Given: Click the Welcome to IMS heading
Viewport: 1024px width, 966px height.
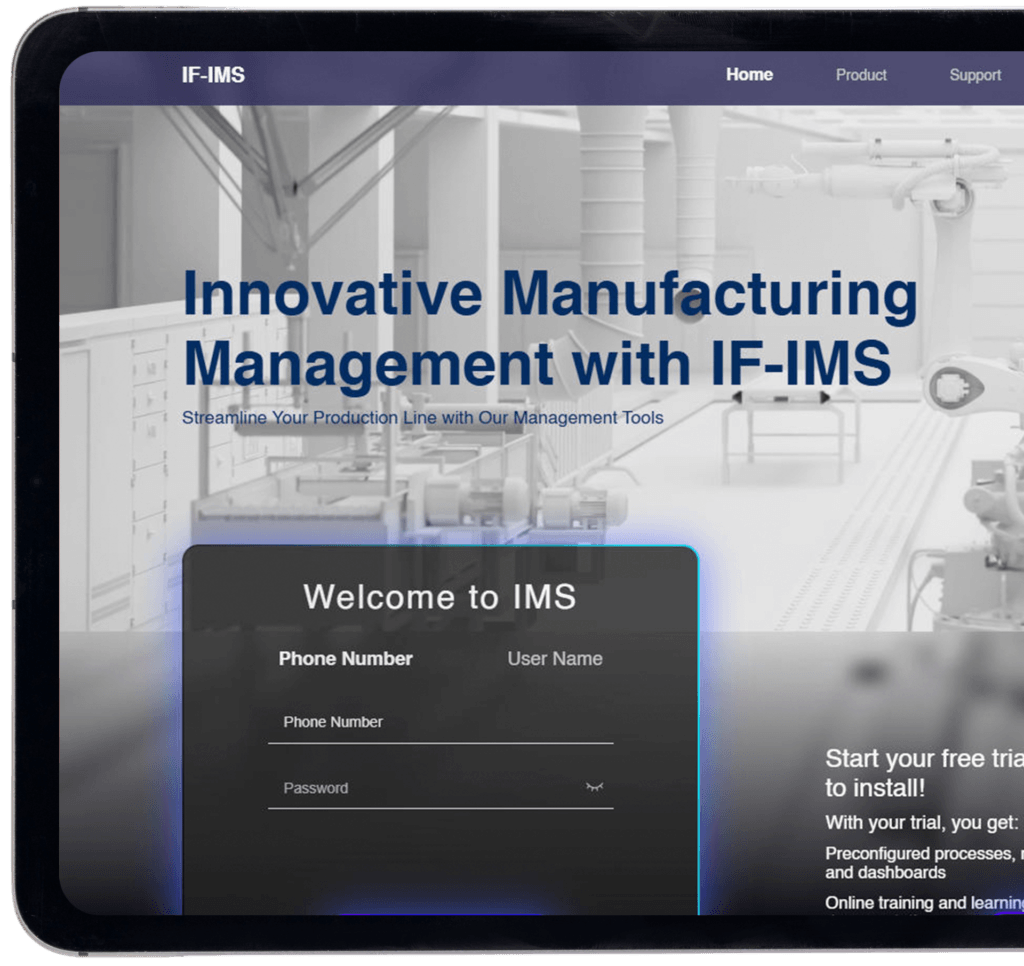Looking at the screenshot, I should [x=440, y=597].
